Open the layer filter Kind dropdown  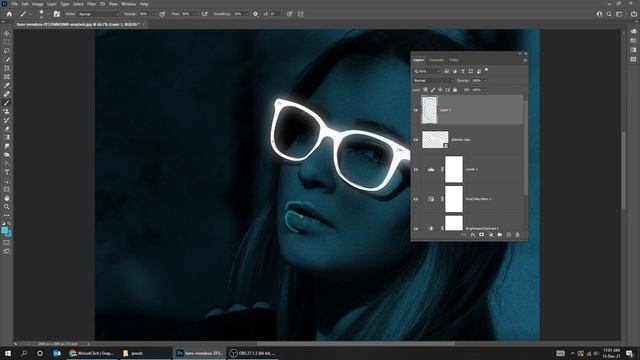(x=427, y=71)
